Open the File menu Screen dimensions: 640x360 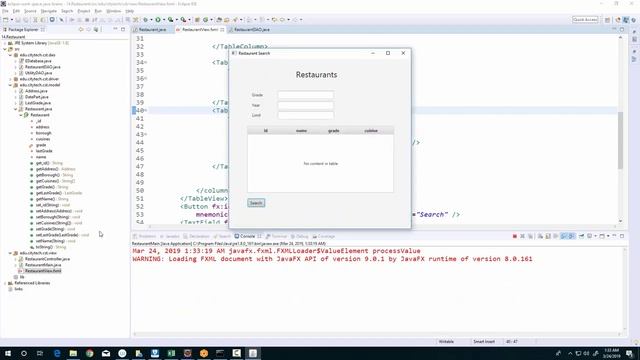[5, 11]
